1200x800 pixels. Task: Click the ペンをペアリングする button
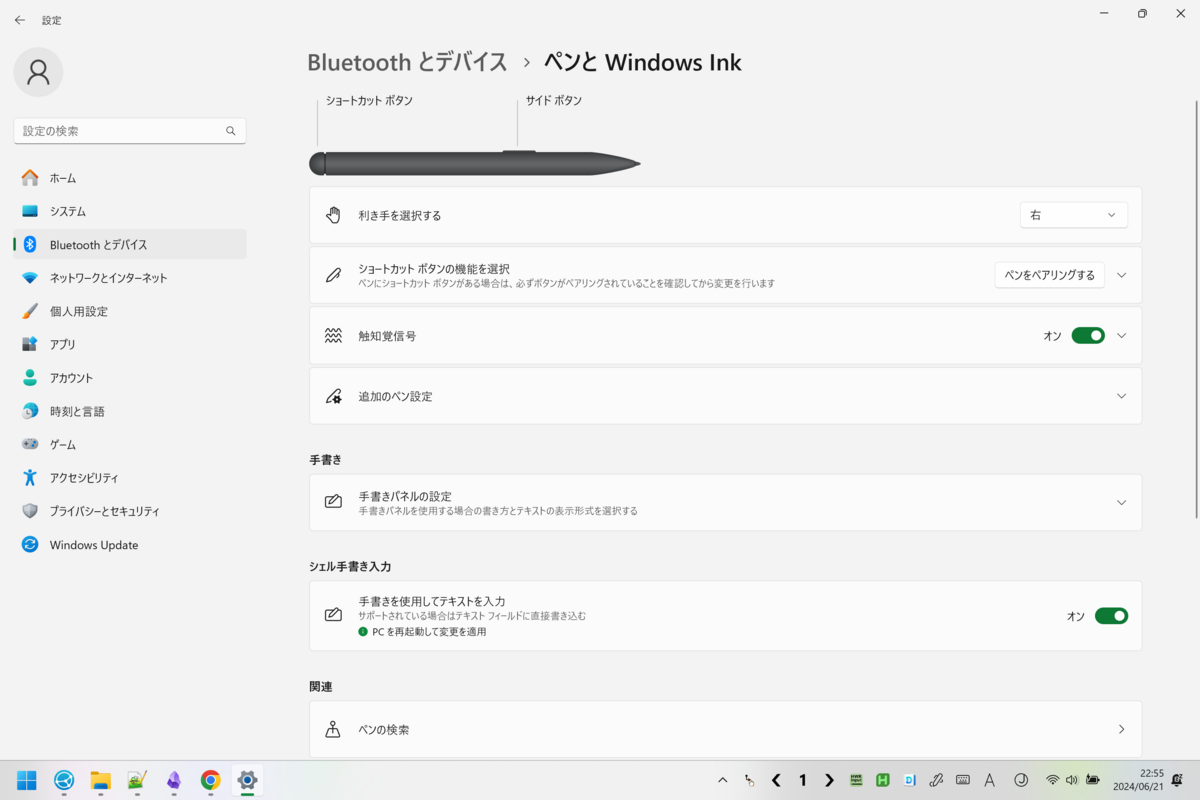[1049, 275]
